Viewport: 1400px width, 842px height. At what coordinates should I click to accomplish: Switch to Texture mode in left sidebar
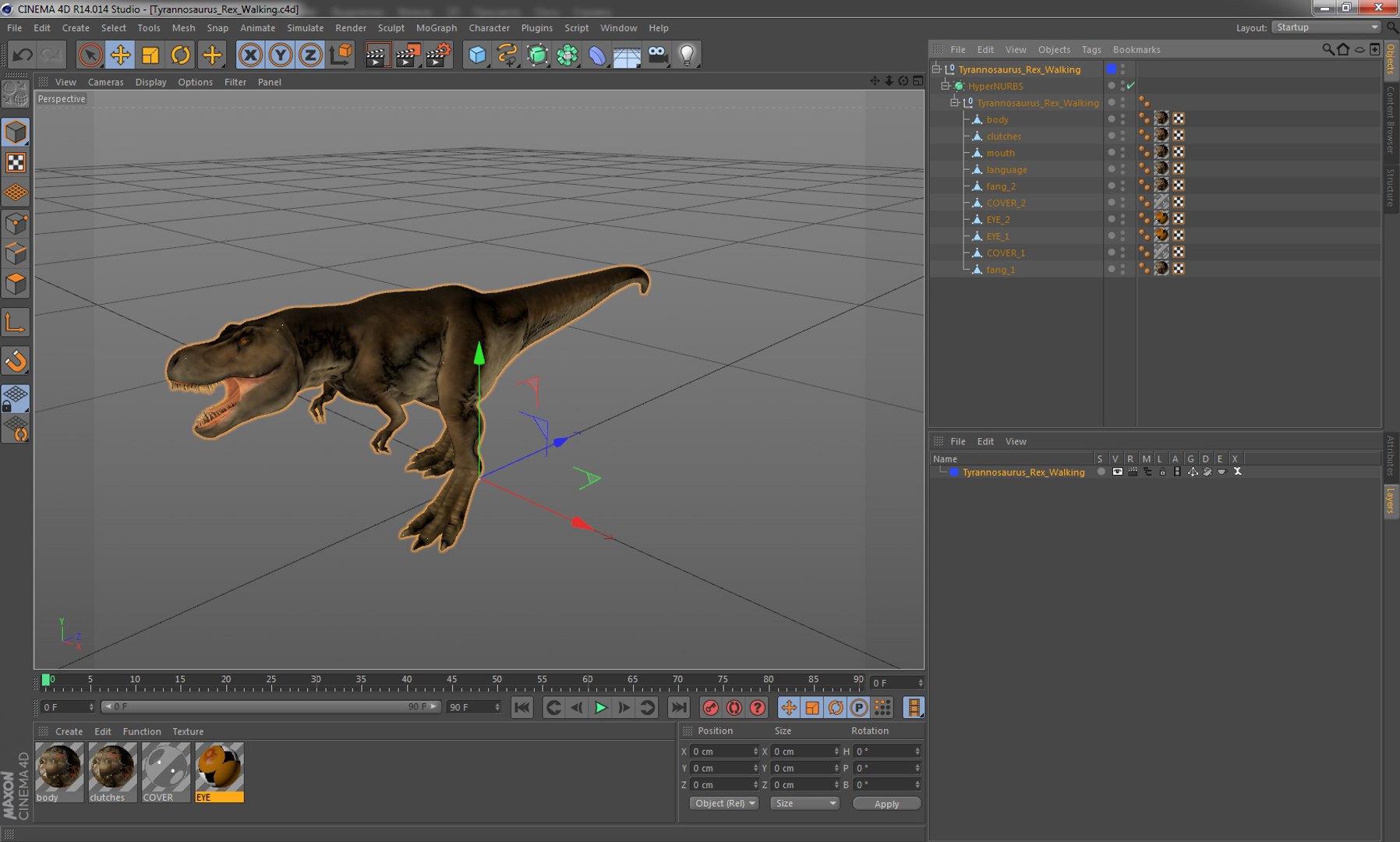click(x=16, y=162)
